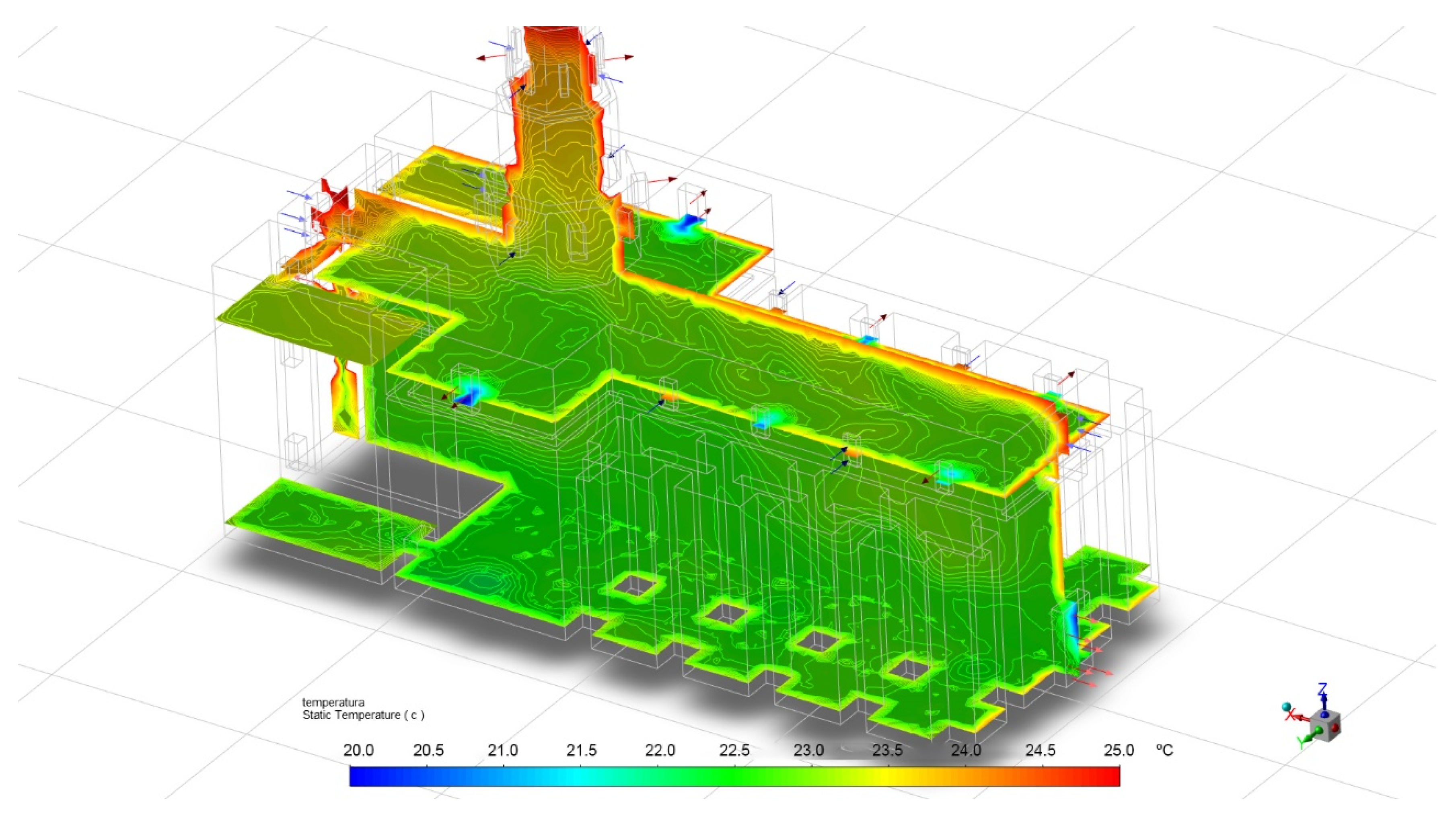This screenshot has width=1456, height=816.
Task: Click the 24.0 tick label on legend
Action: click(x=966, y=750)
